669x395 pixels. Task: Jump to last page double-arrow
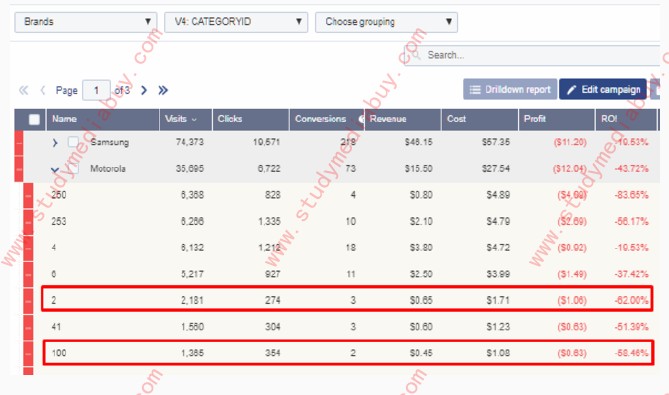[x=163, y=90]
